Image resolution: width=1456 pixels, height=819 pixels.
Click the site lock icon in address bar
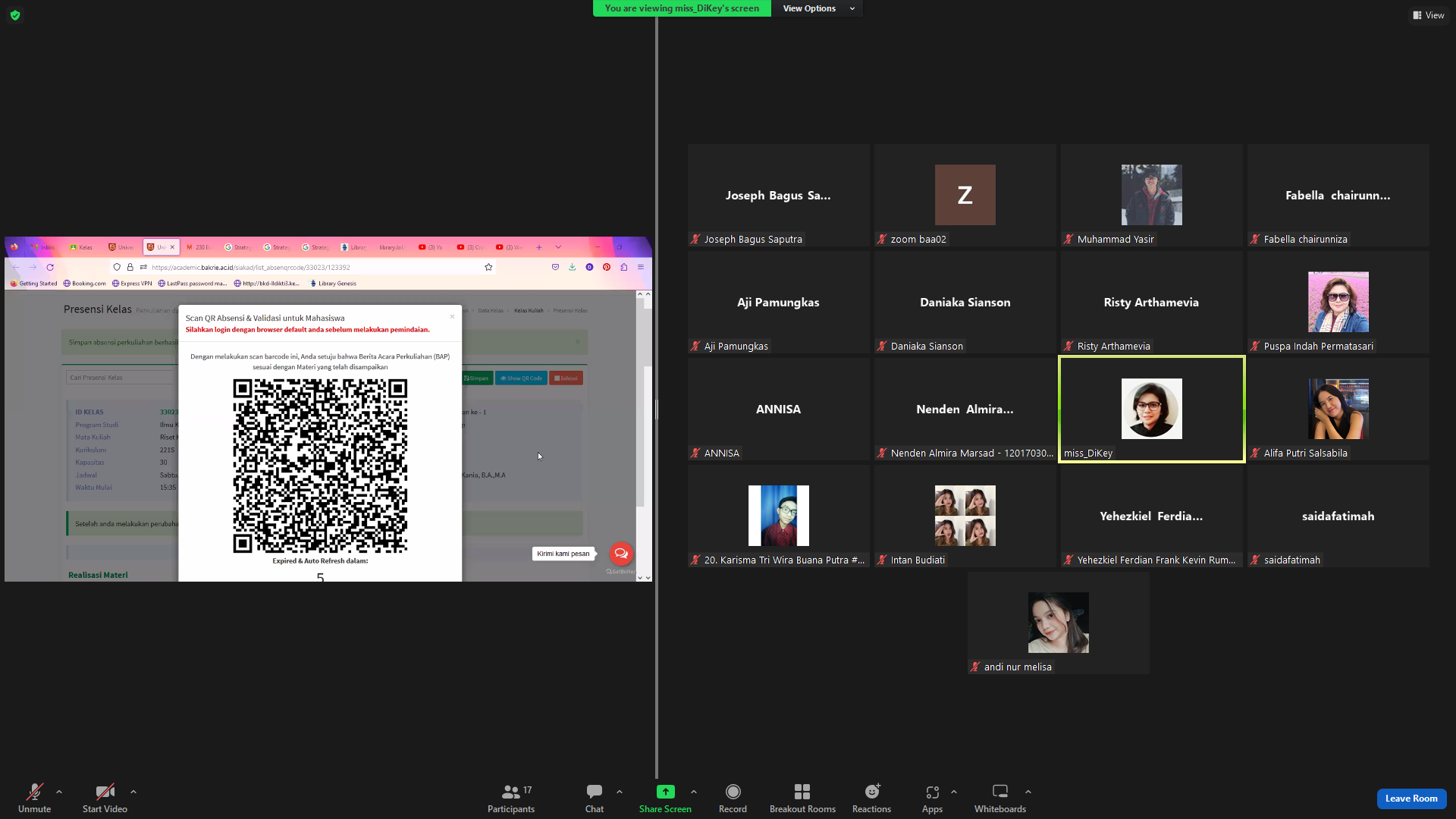click(130, 267)
